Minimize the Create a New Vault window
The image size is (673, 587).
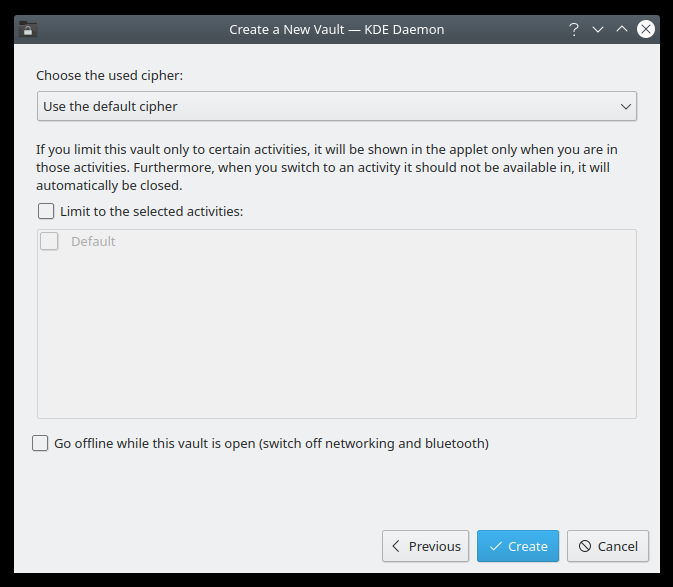pyautogui.click(x=598, y=29)
